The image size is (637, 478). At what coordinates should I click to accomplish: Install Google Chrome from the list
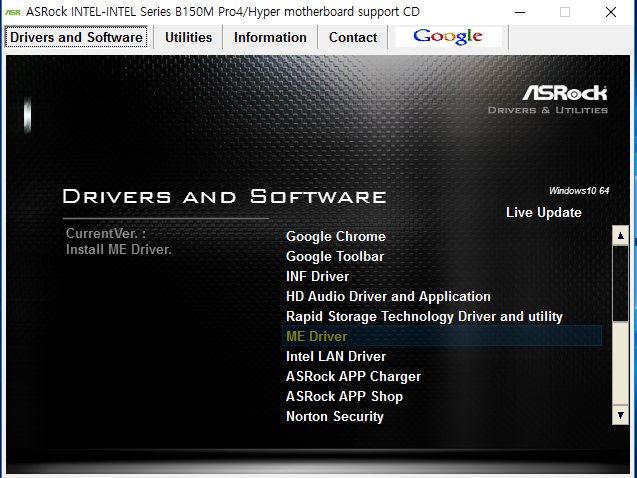pos(335,237)
